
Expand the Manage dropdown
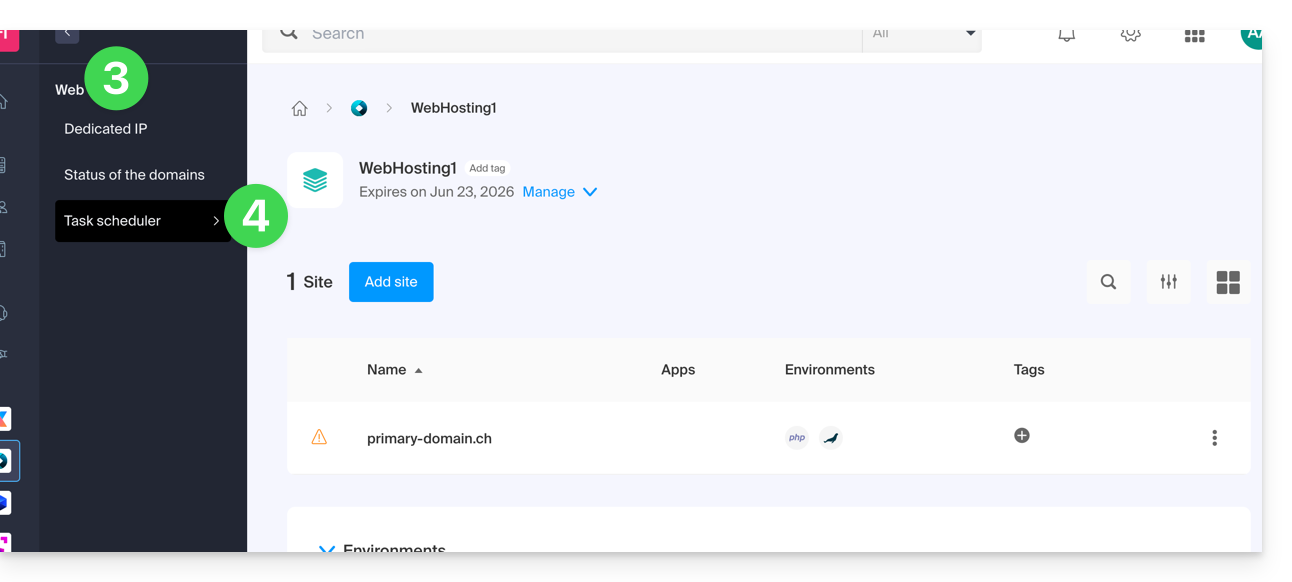pyautogui.click(x=560, y=192)
